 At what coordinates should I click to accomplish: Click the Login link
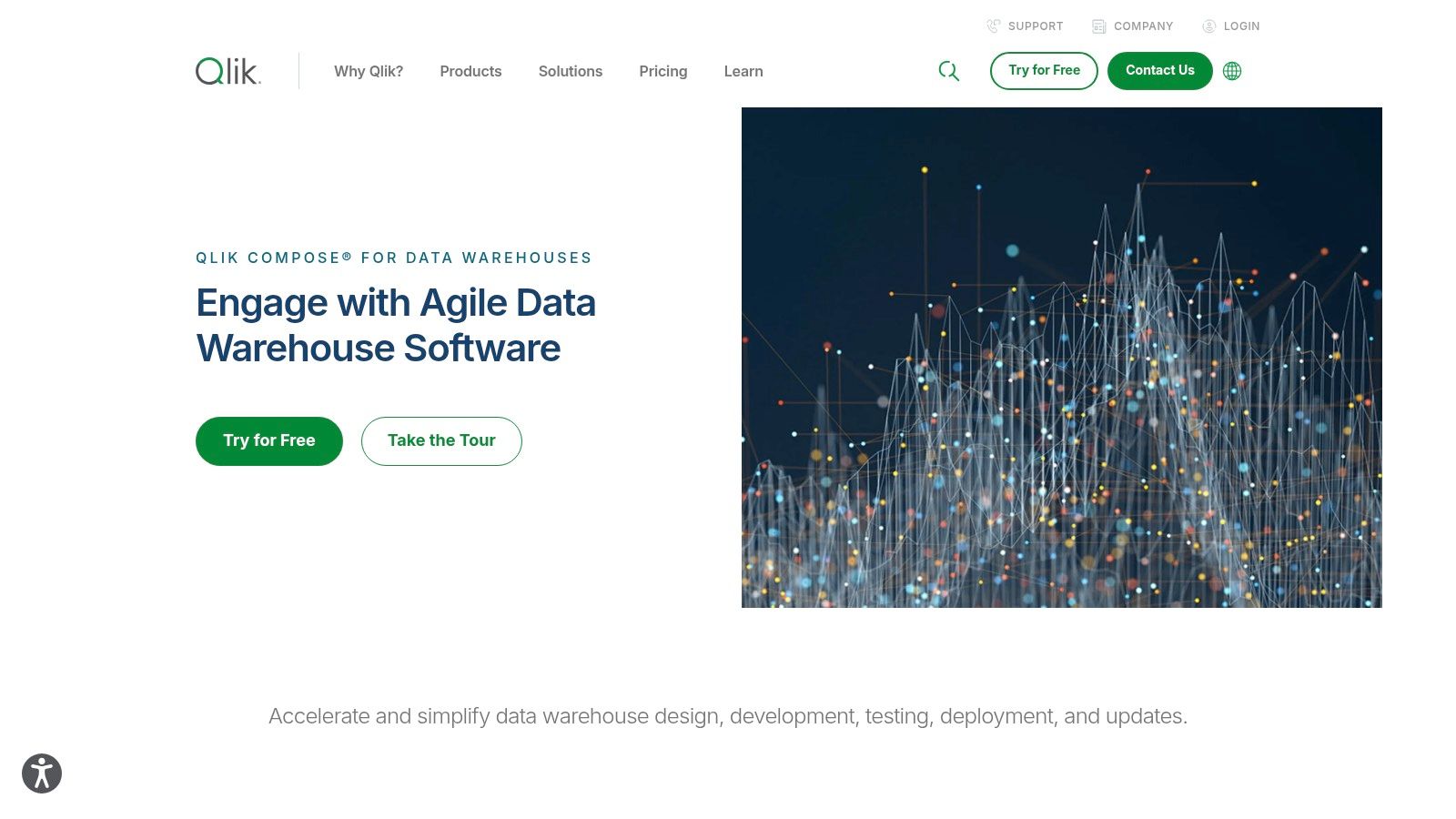click(x=1239, y=25)
